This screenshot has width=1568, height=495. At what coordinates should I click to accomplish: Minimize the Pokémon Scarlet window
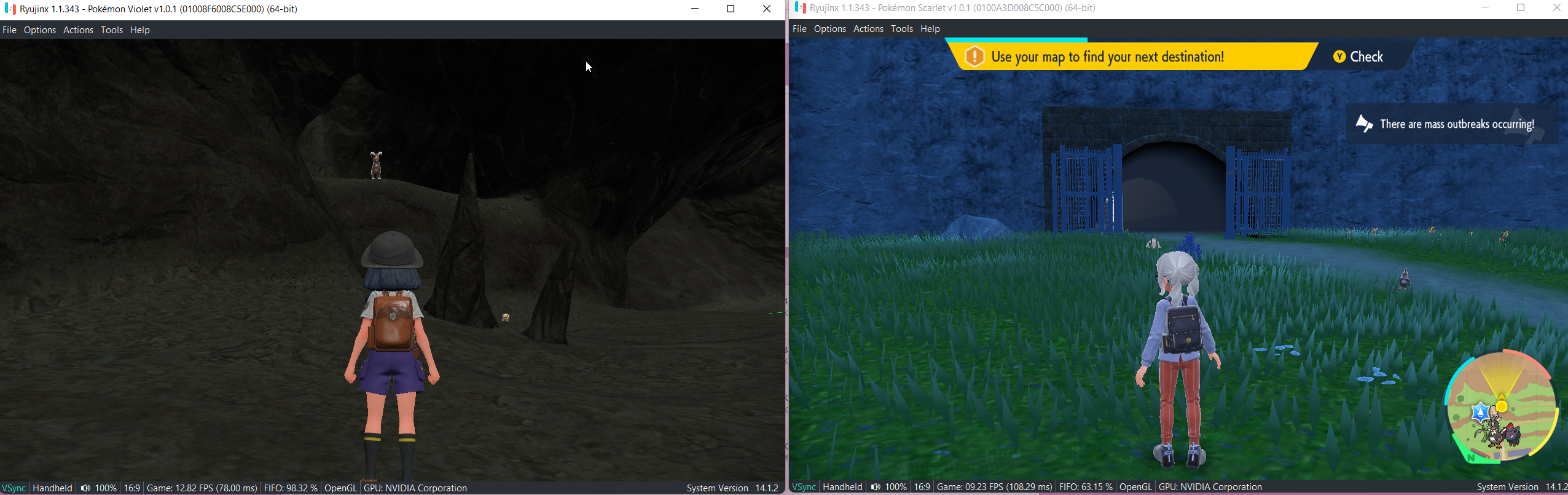pos(1485,8)
